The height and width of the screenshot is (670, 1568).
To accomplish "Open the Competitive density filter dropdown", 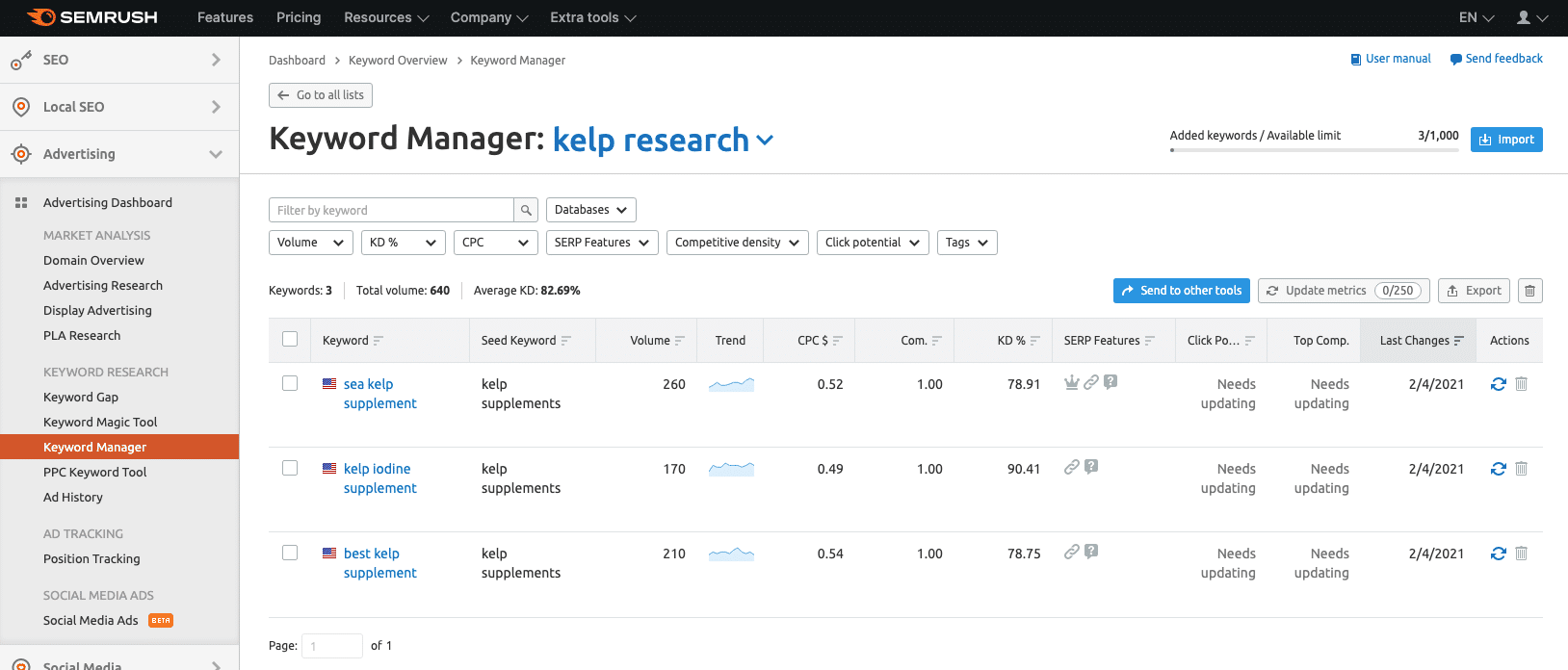I will click(739, 243).
